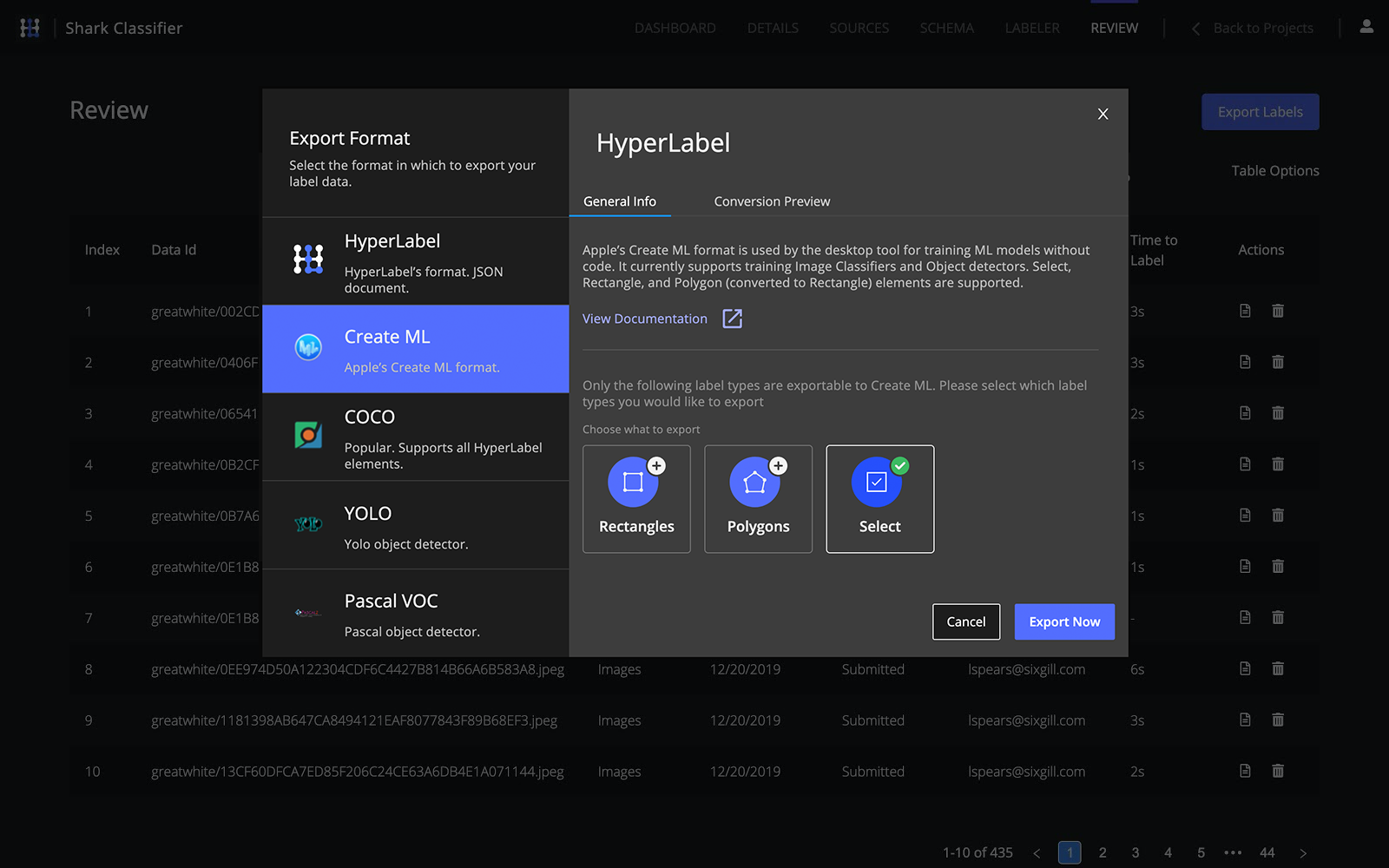Choose the Pascal VOC export format

point(416,614)
